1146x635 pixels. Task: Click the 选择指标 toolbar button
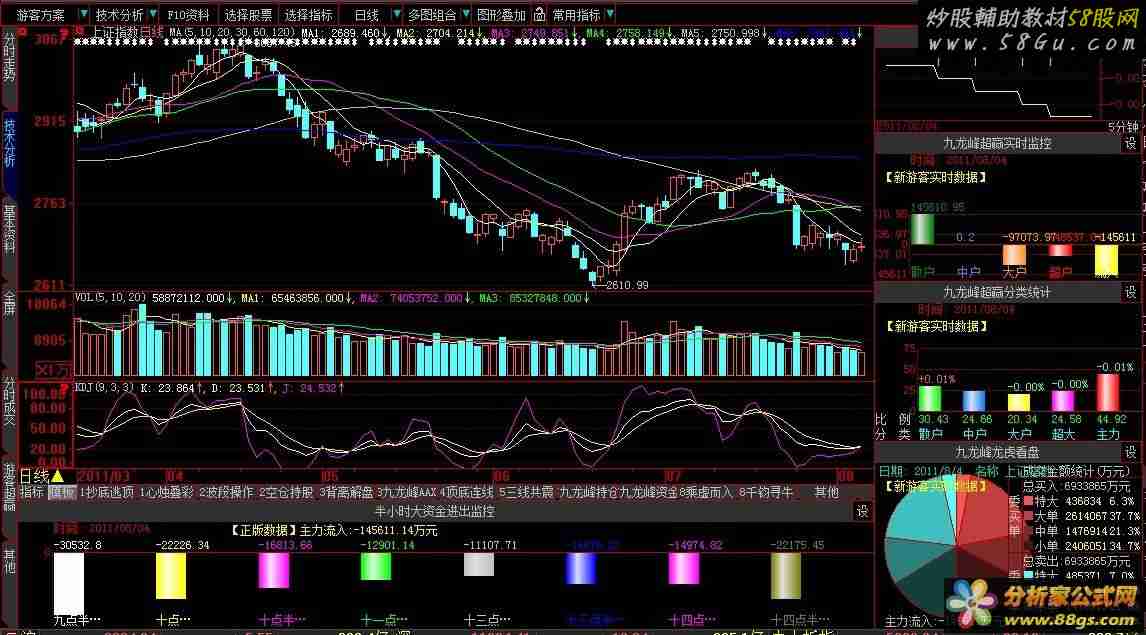[x=308, y=15]
